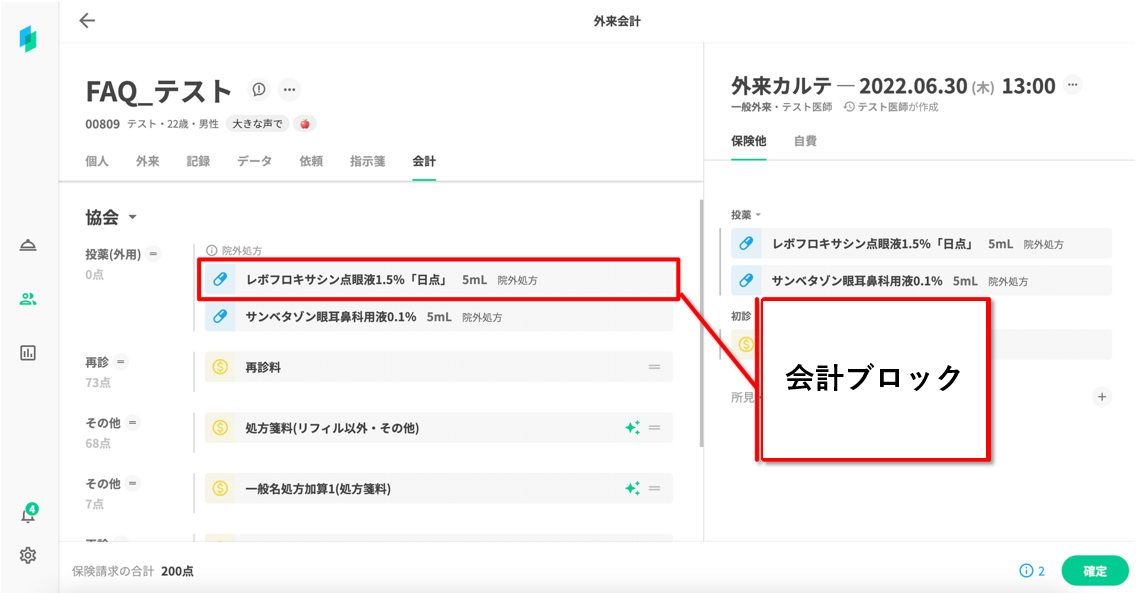Image resolution: width=1136 pixels, height=593 pixels.
Task: Click coin icon of 処方箋料 row
Action: click(x=220, y=428)
